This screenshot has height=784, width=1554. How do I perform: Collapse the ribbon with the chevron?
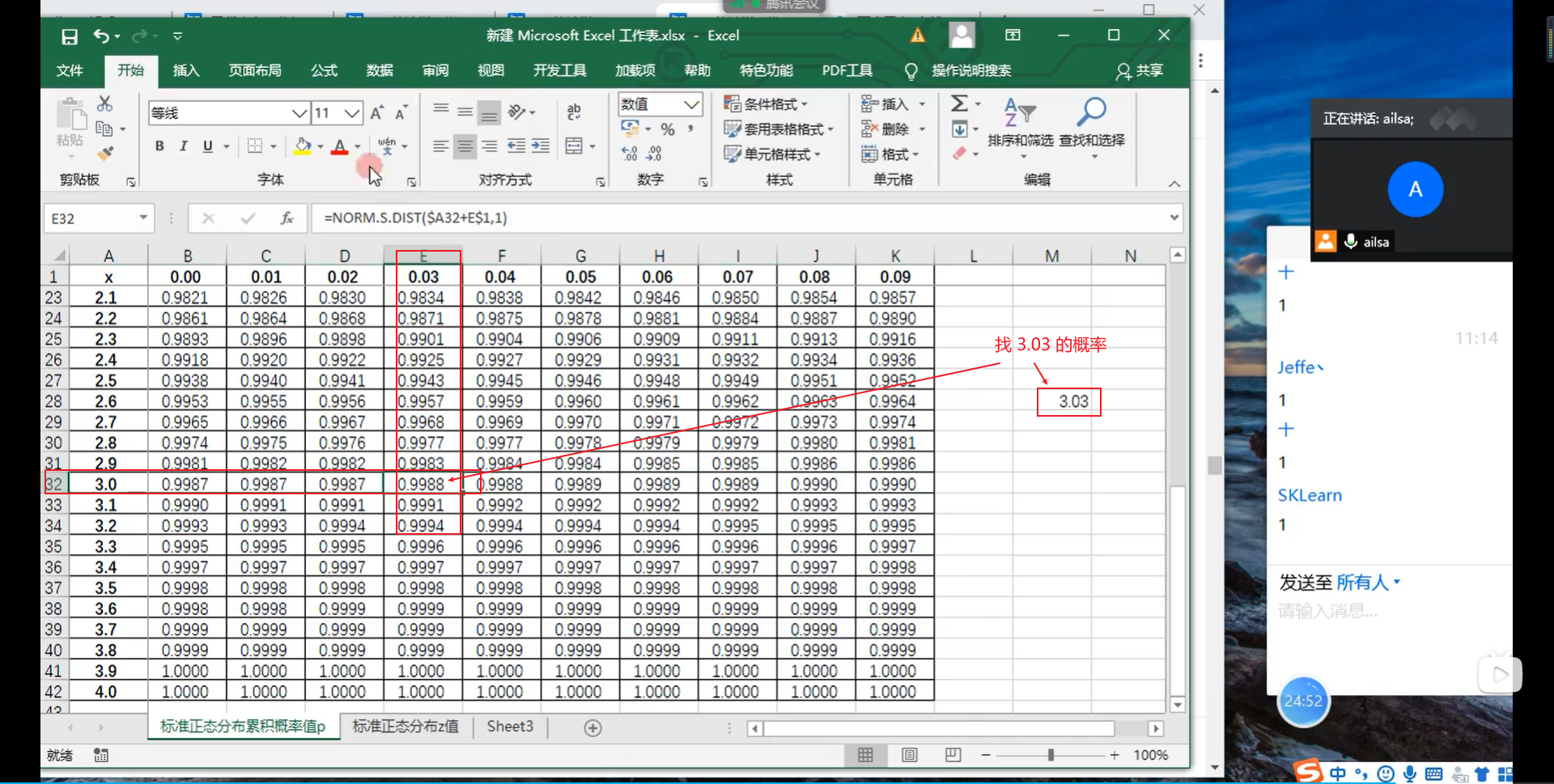1174,184
